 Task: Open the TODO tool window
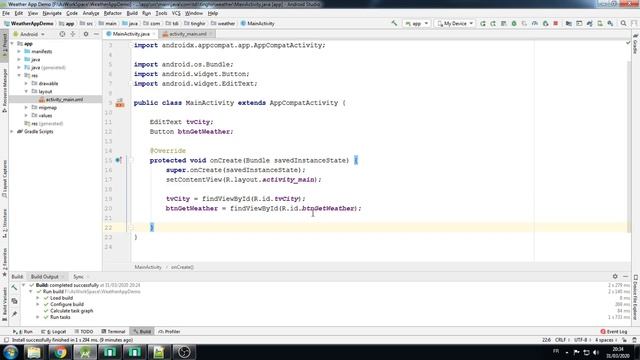(84, 331)
